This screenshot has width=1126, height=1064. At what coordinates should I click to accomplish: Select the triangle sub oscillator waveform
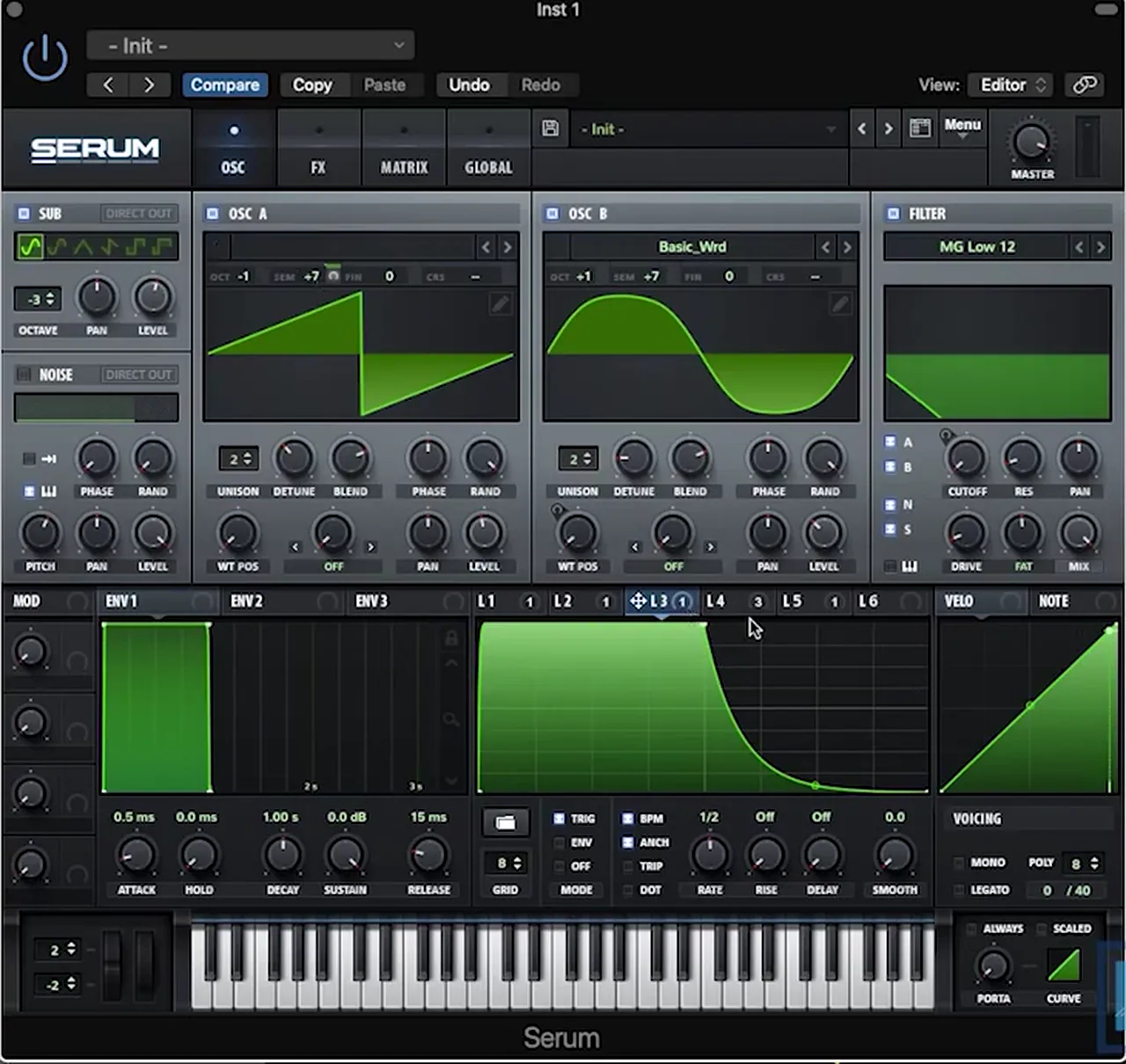pos(83,247)
